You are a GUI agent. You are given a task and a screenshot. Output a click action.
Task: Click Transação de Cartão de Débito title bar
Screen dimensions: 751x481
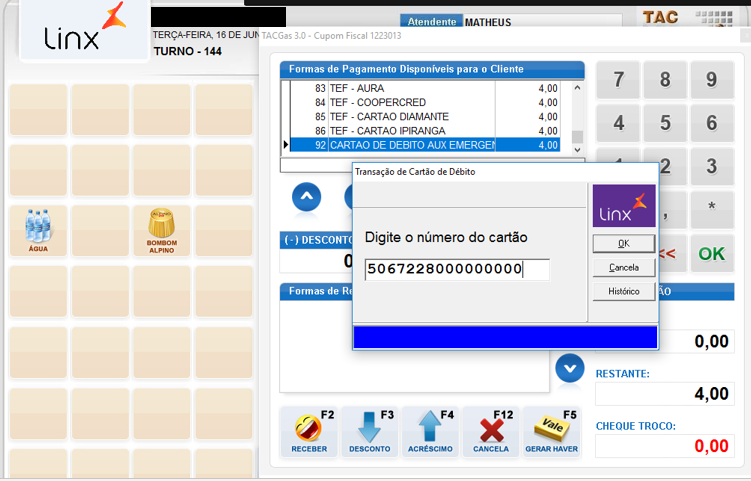[x=505, y=172]
